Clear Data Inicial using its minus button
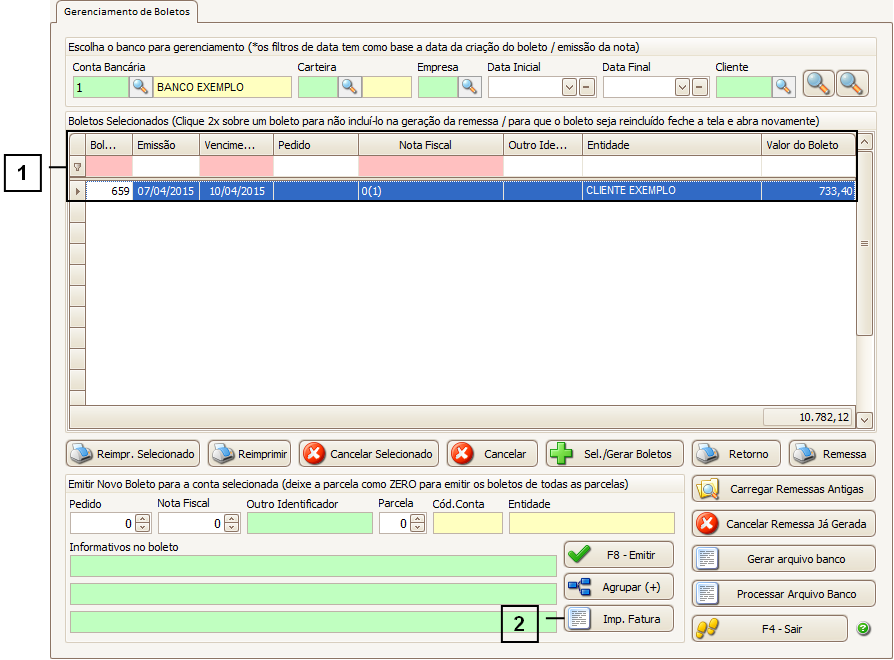 pyautogui.click(x=586, y=87)
